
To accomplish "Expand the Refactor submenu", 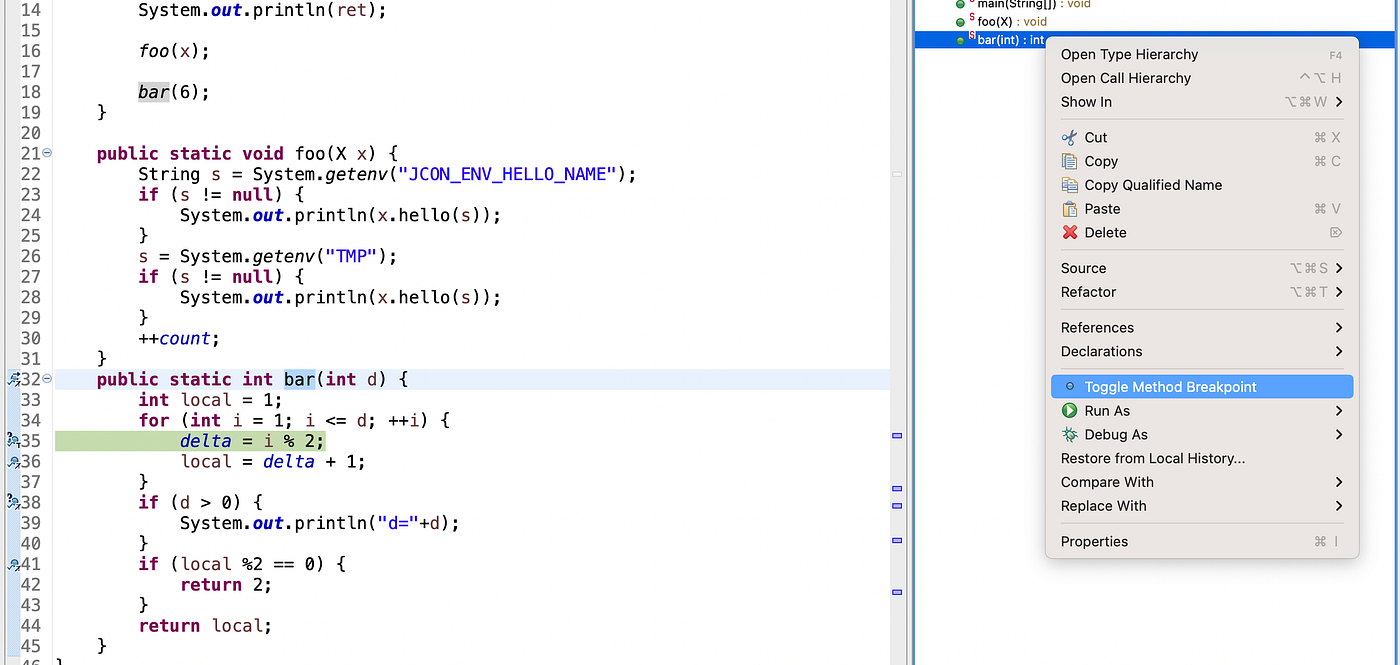I will [1203, 292].
